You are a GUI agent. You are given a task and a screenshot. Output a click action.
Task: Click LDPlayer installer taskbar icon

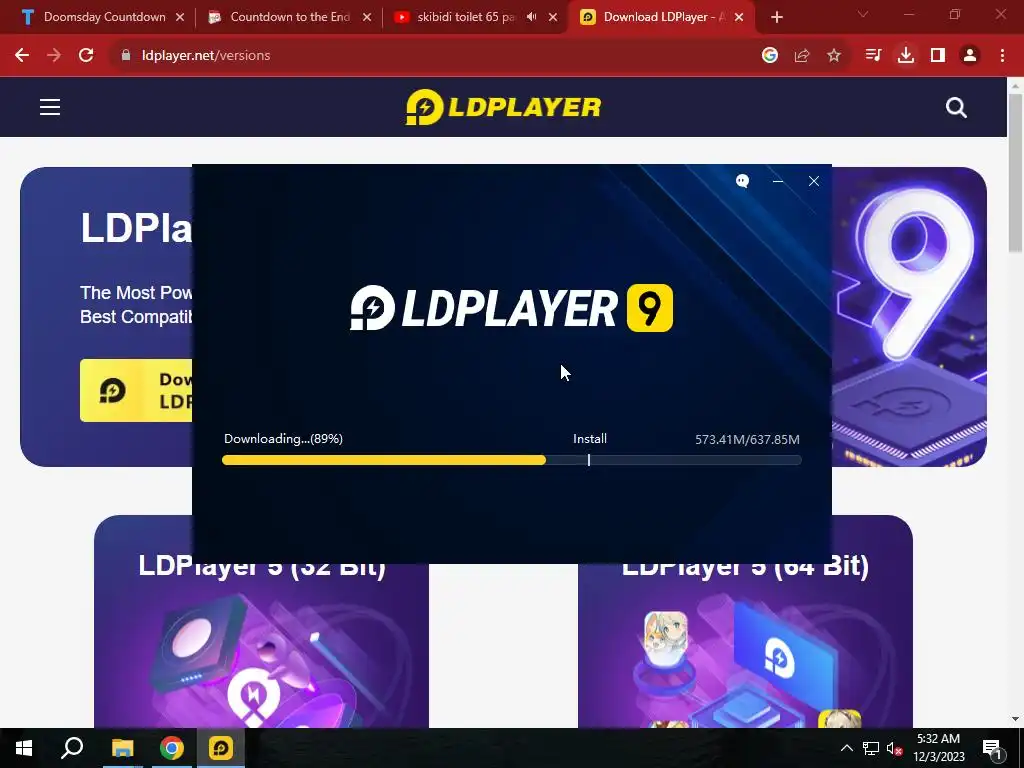221,748
